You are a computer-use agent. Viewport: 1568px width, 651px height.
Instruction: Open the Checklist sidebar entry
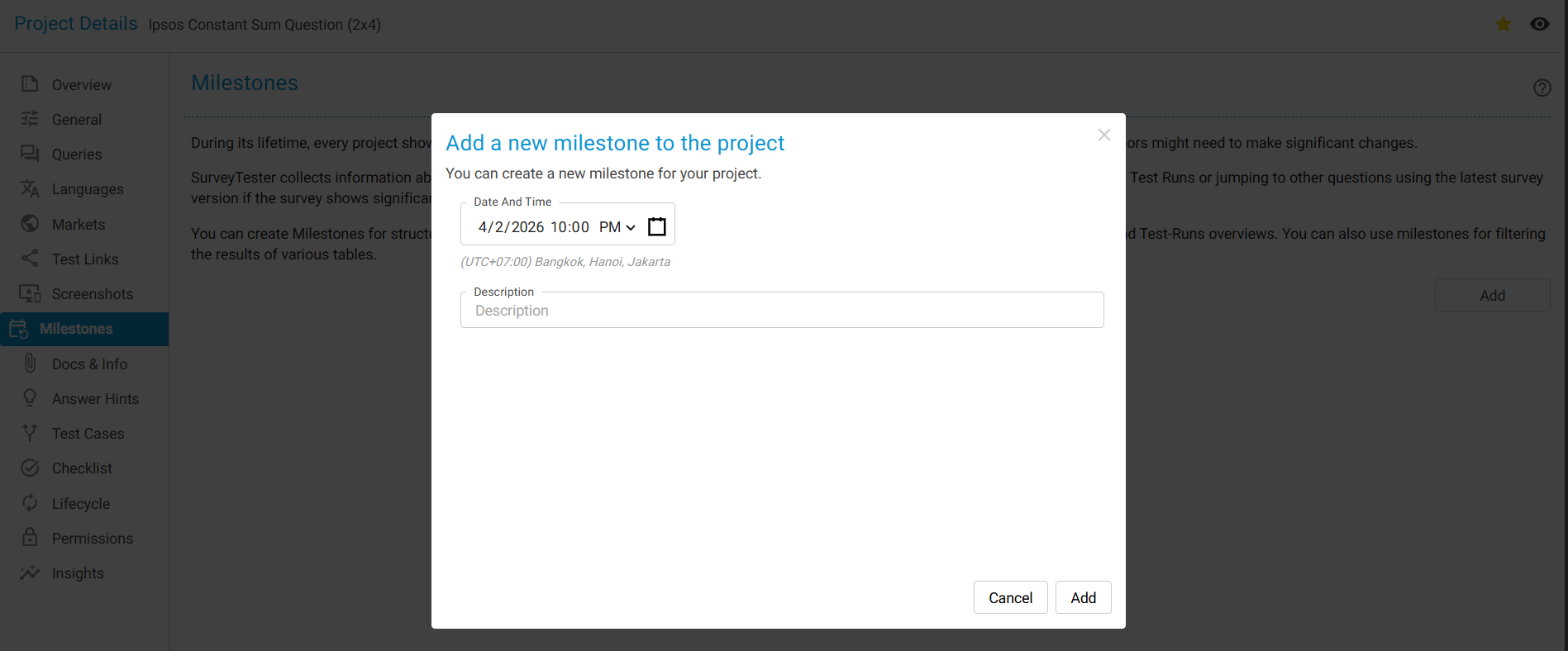(82, 468)
